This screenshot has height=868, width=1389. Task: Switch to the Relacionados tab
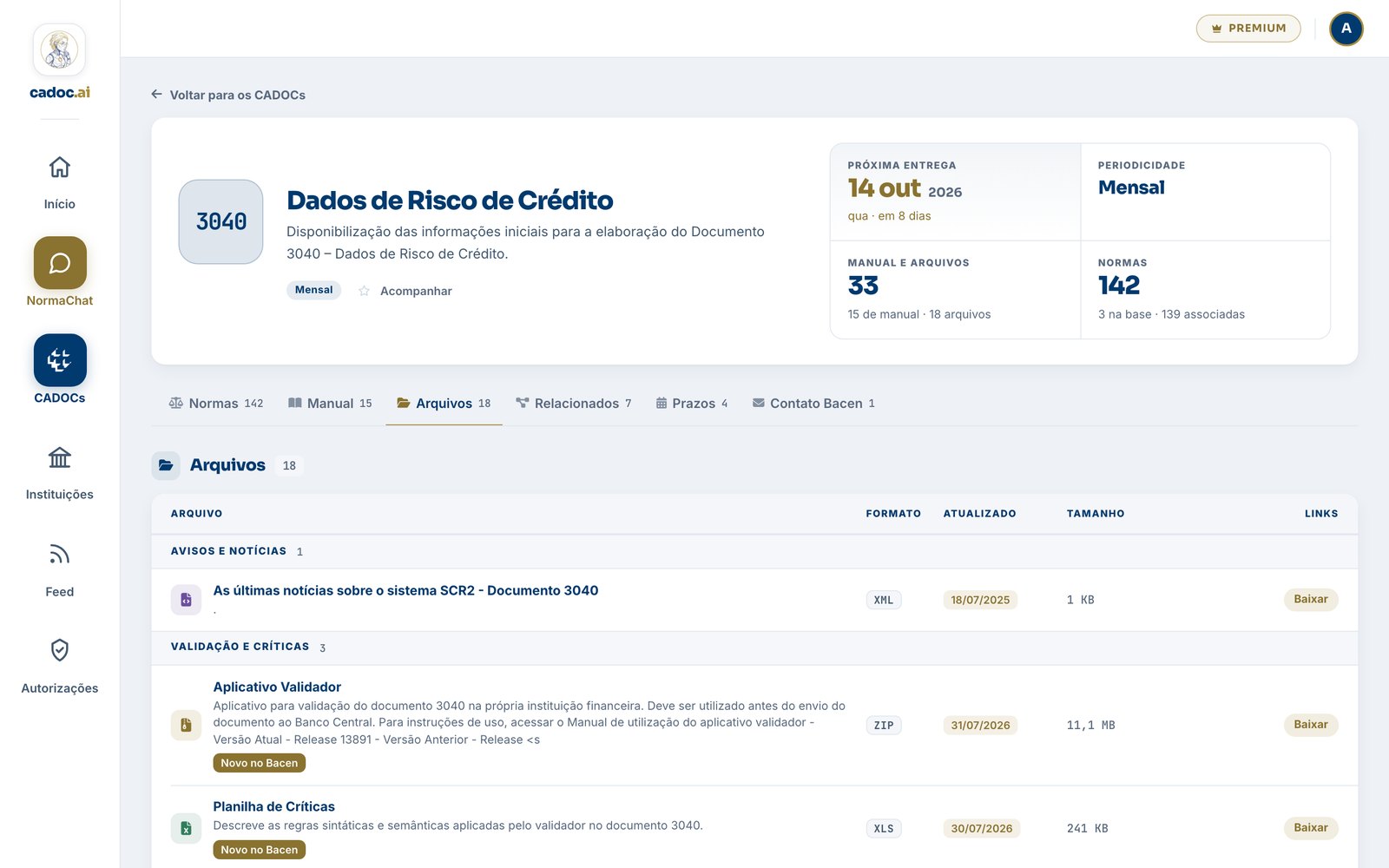click(x=574, y=404)
